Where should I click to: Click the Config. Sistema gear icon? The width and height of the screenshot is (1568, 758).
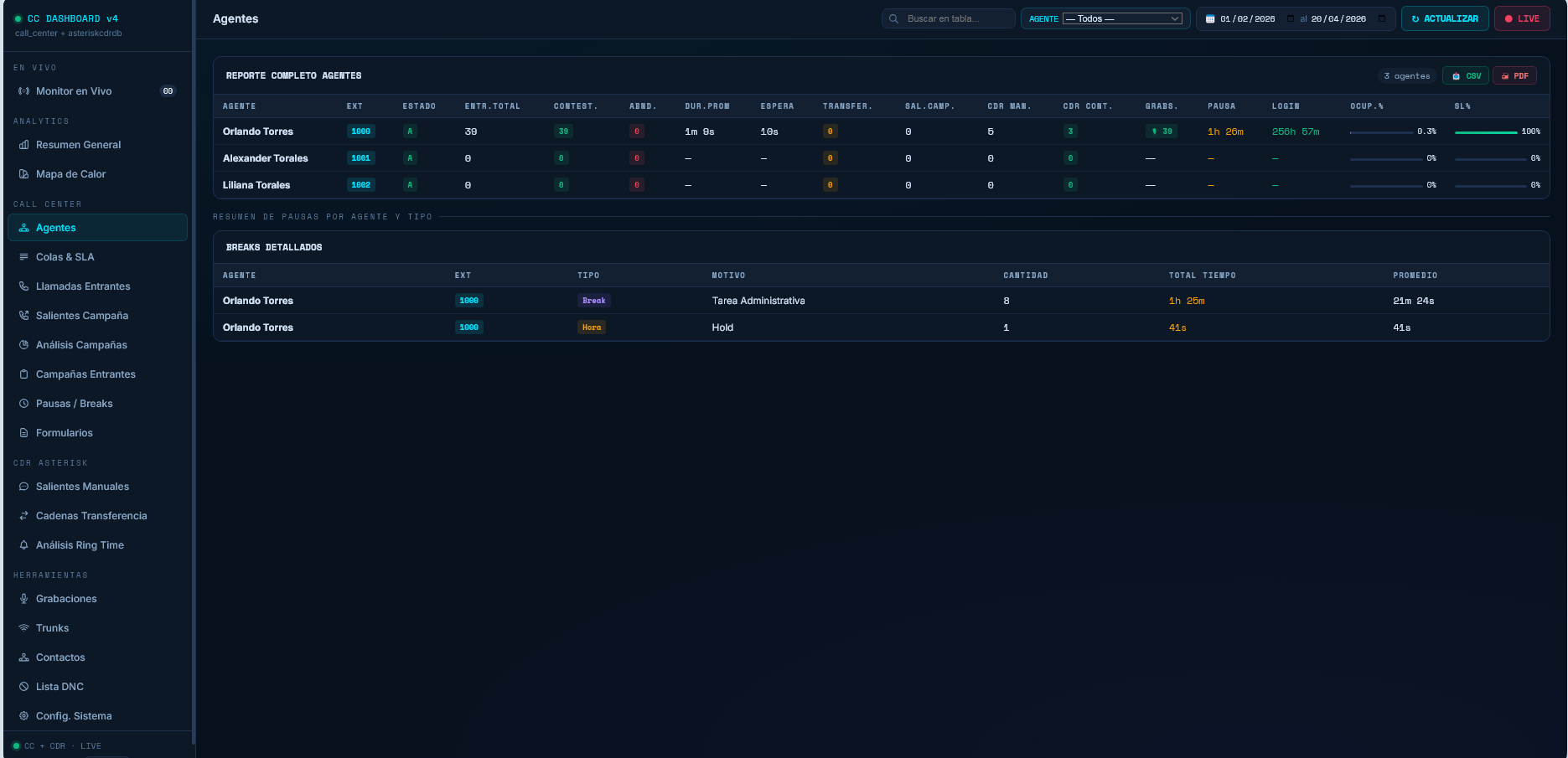click(x=24, y=716)
